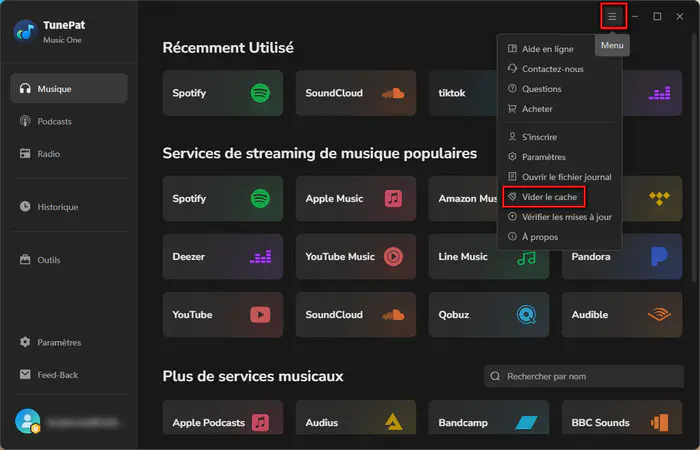Switch to Radio in the sidebar

click(x=69, y=154)
